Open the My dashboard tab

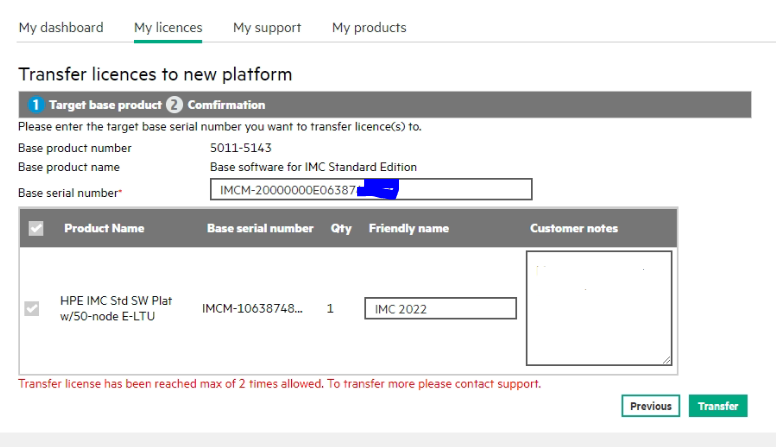point(61,28)
